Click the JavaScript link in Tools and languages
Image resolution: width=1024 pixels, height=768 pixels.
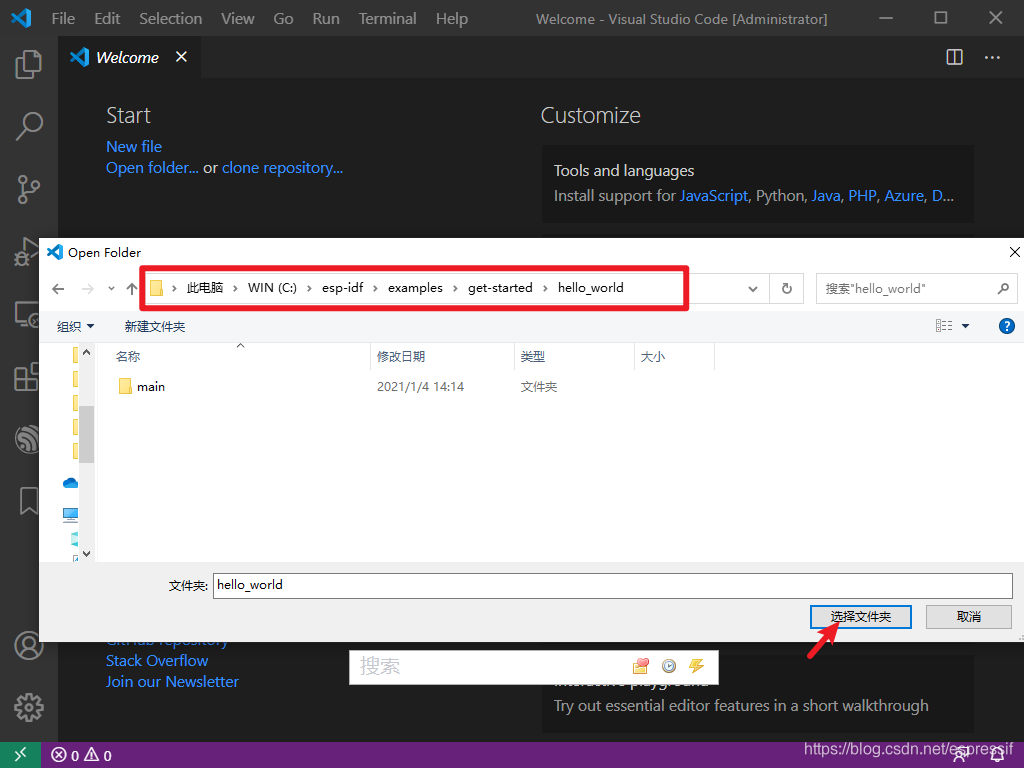pyautogui.click(x=714, y=196)
